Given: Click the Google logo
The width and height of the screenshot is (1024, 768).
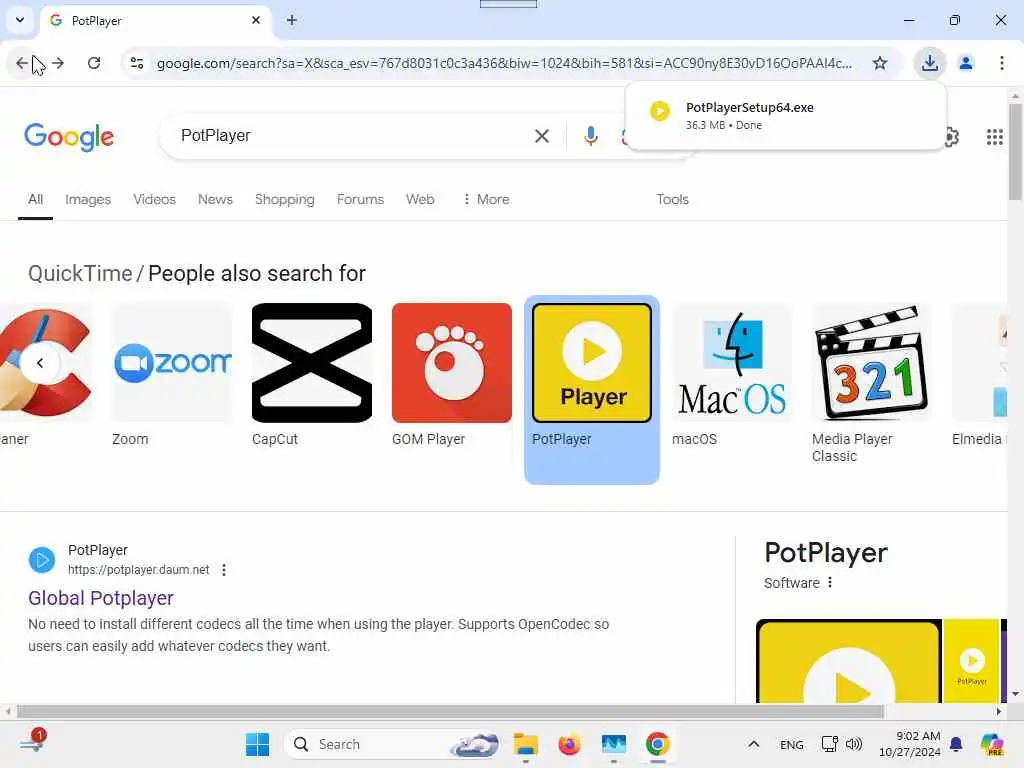Looking at the screenshot, I should tap(69, 136).
